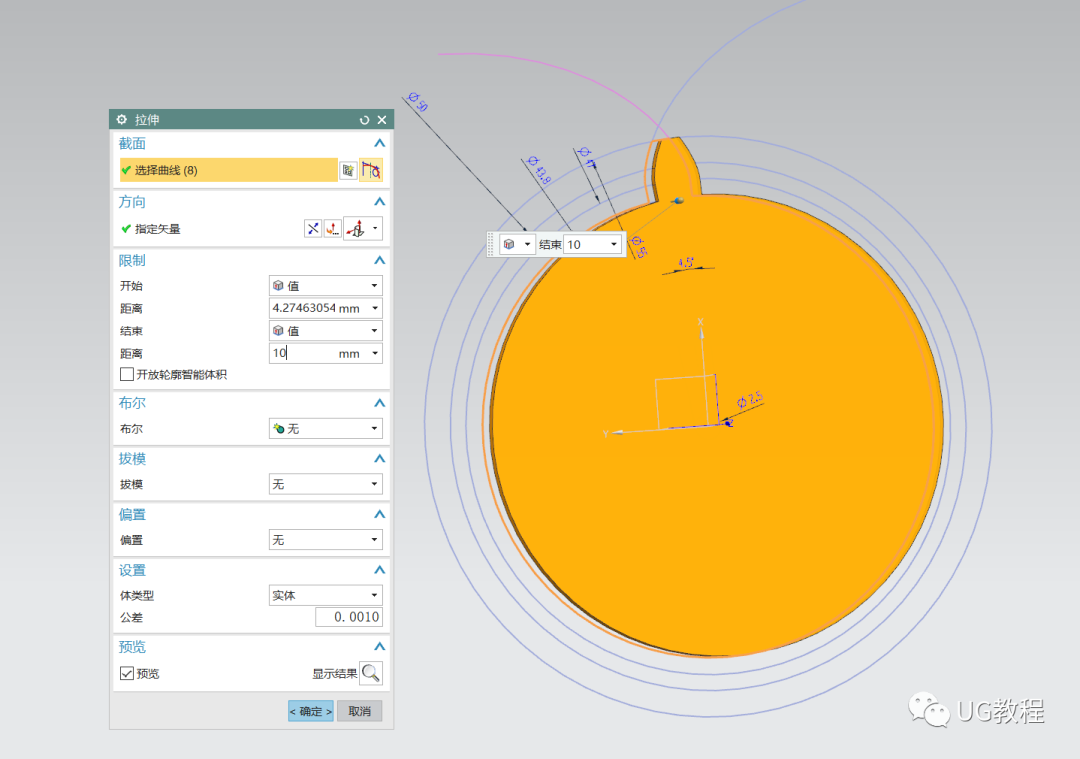
Task: Select the 选择曲线 (8) field
Action: coord(229,170)
